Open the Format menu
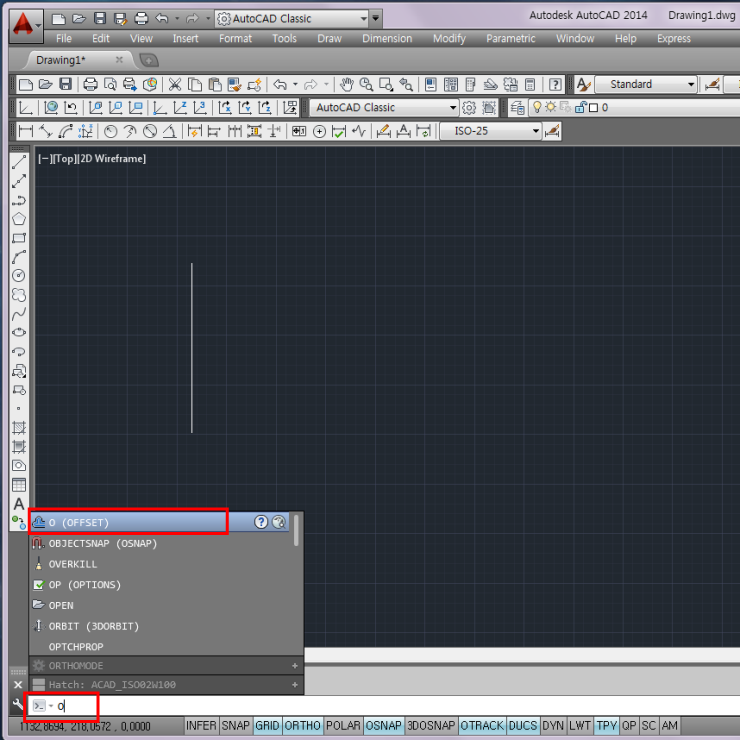This screenshot has width=740, height=740. (x=235, y=39)
